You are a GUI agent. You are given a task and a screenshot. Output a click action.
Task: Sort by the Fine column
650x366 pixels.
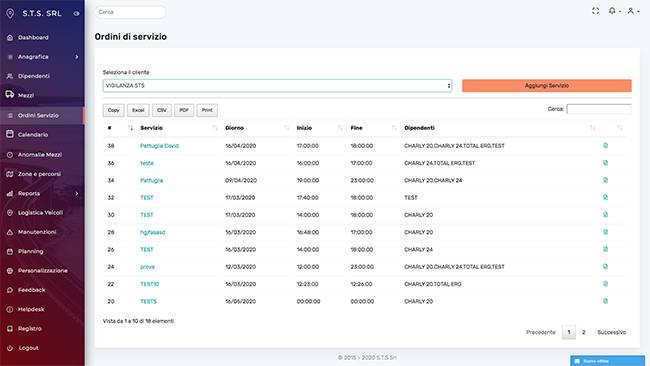pos(374,128)
